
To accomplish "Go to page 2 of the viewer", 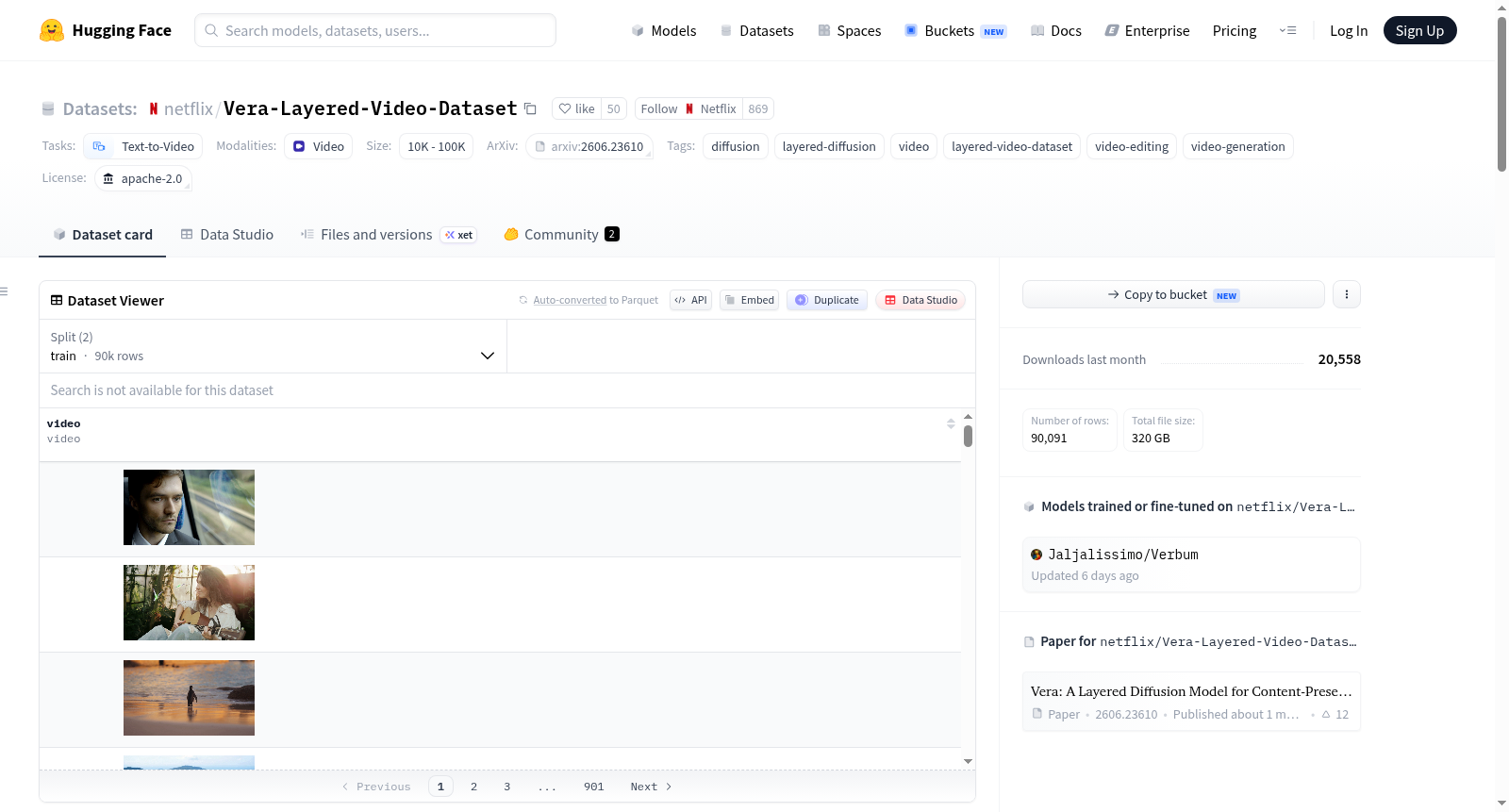I will pos(473,787).
